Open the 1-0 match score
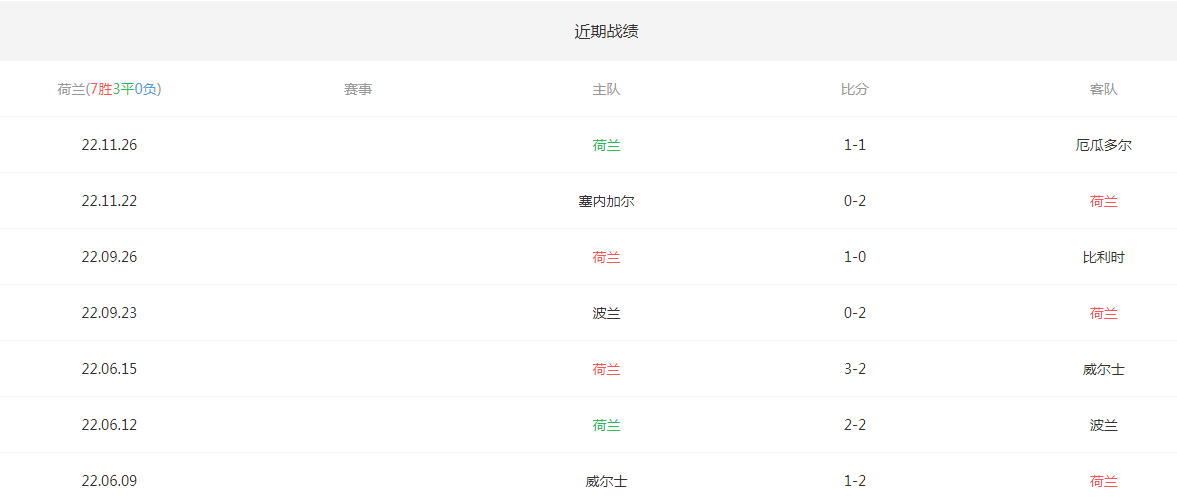This screenshot has width=1177, height=501. coord(855,257)
